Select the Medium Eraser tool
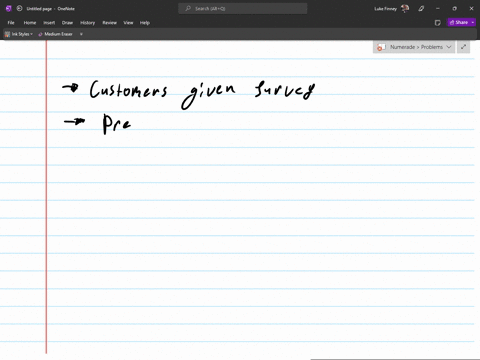Viewport: 480px width, 360px height. (x=55, y=34)
